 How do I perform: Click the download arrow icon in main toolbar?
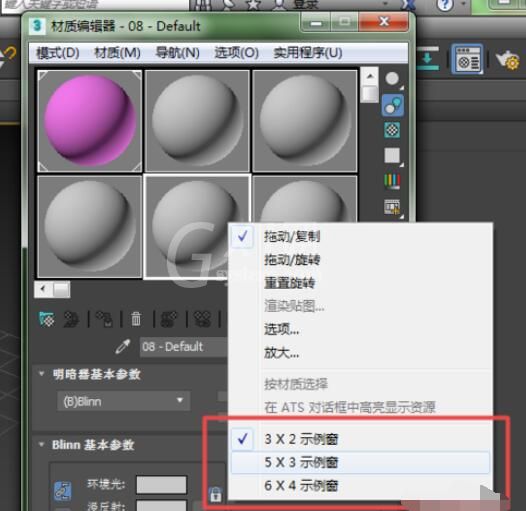point(427,58)
